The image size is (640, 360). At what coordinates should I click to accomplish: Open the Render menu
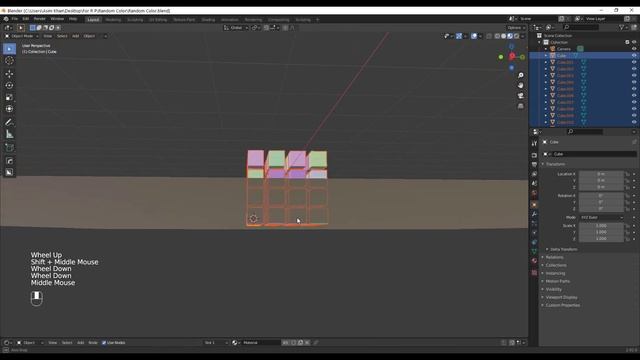pyautogui.click(x=40, y=19)
